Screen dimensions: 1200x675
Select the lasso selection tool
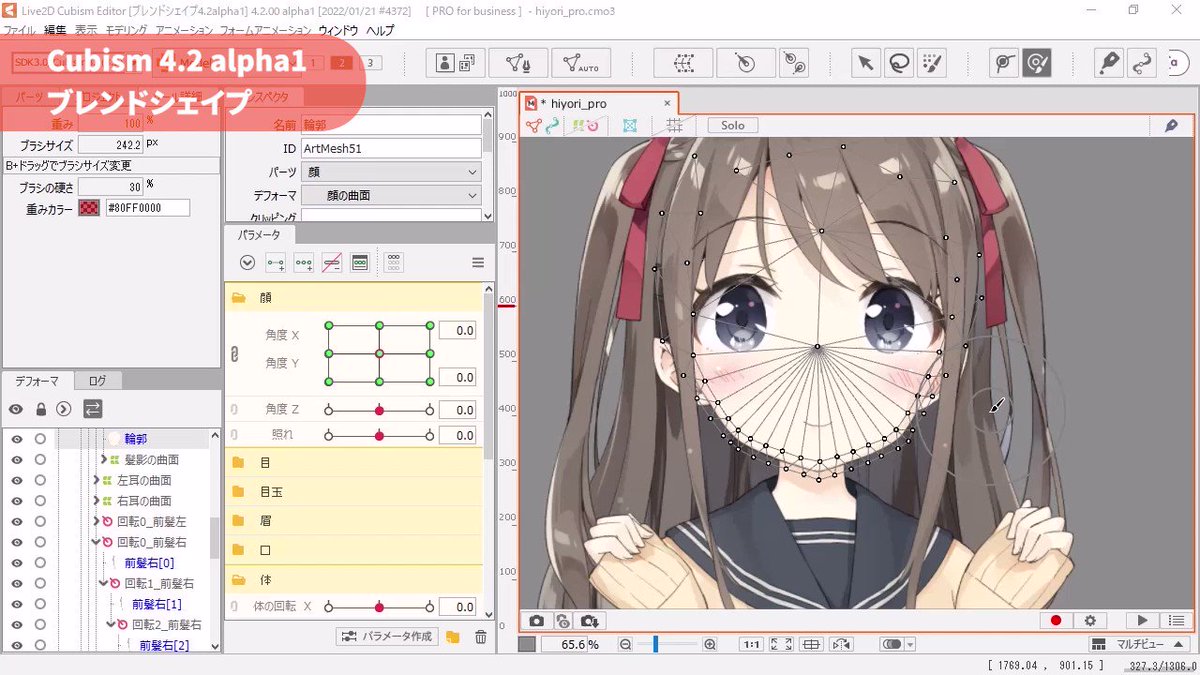(899, 63)
